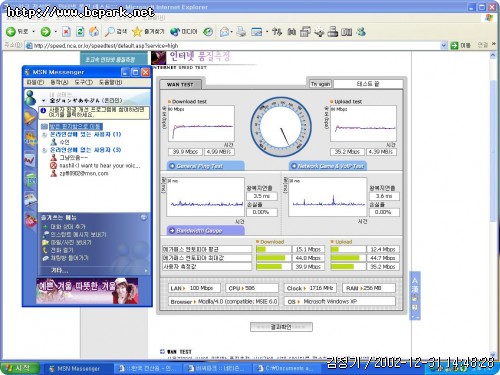Open the Help Messenger menu (H)
Image resolution: width=500 pixels, height=375 pixels.
tap(110, 82)
